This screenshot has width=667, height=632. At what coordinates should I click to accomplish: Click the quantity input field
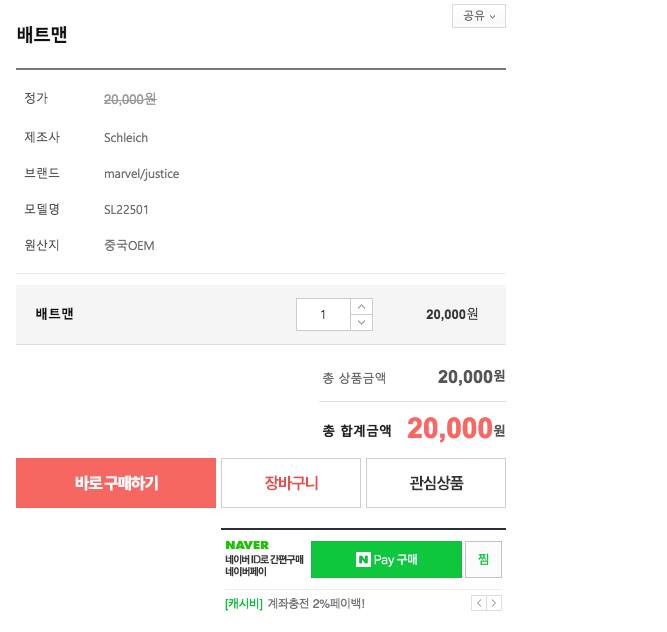coord(323,314)
